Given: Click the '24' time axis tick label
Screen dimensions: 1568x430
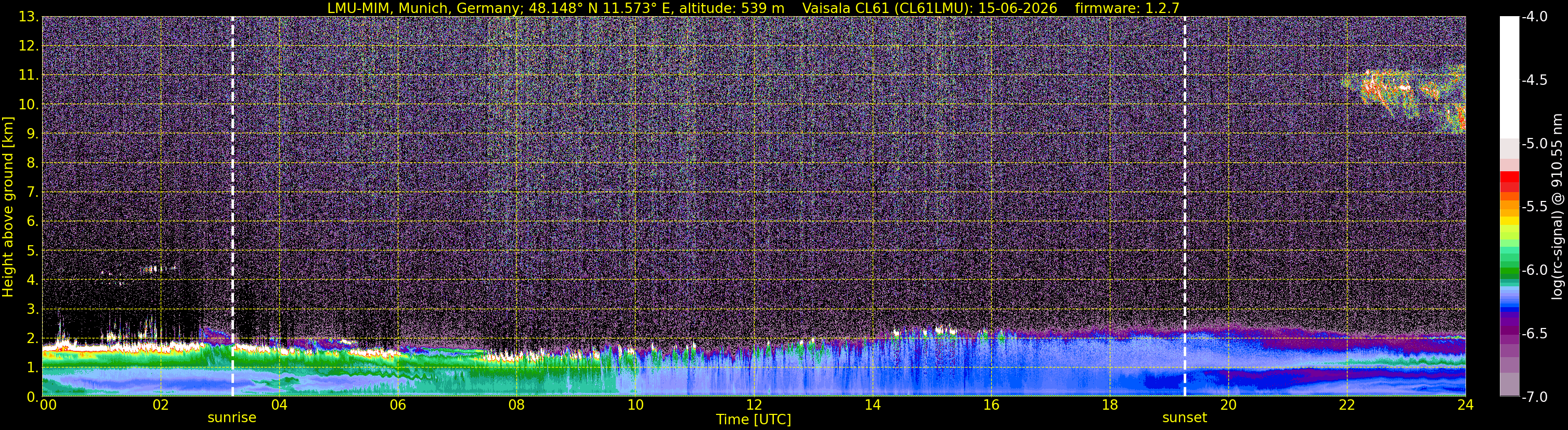Looking at the screenshot, I should pyautogui.click(x=1465, y=405).
